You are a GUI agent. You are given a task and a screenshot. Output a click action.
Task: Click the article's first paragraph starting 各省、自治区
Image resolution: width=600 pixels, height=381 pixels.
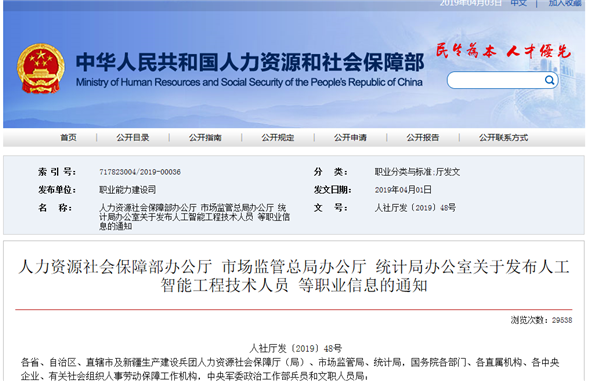[290, 369]
